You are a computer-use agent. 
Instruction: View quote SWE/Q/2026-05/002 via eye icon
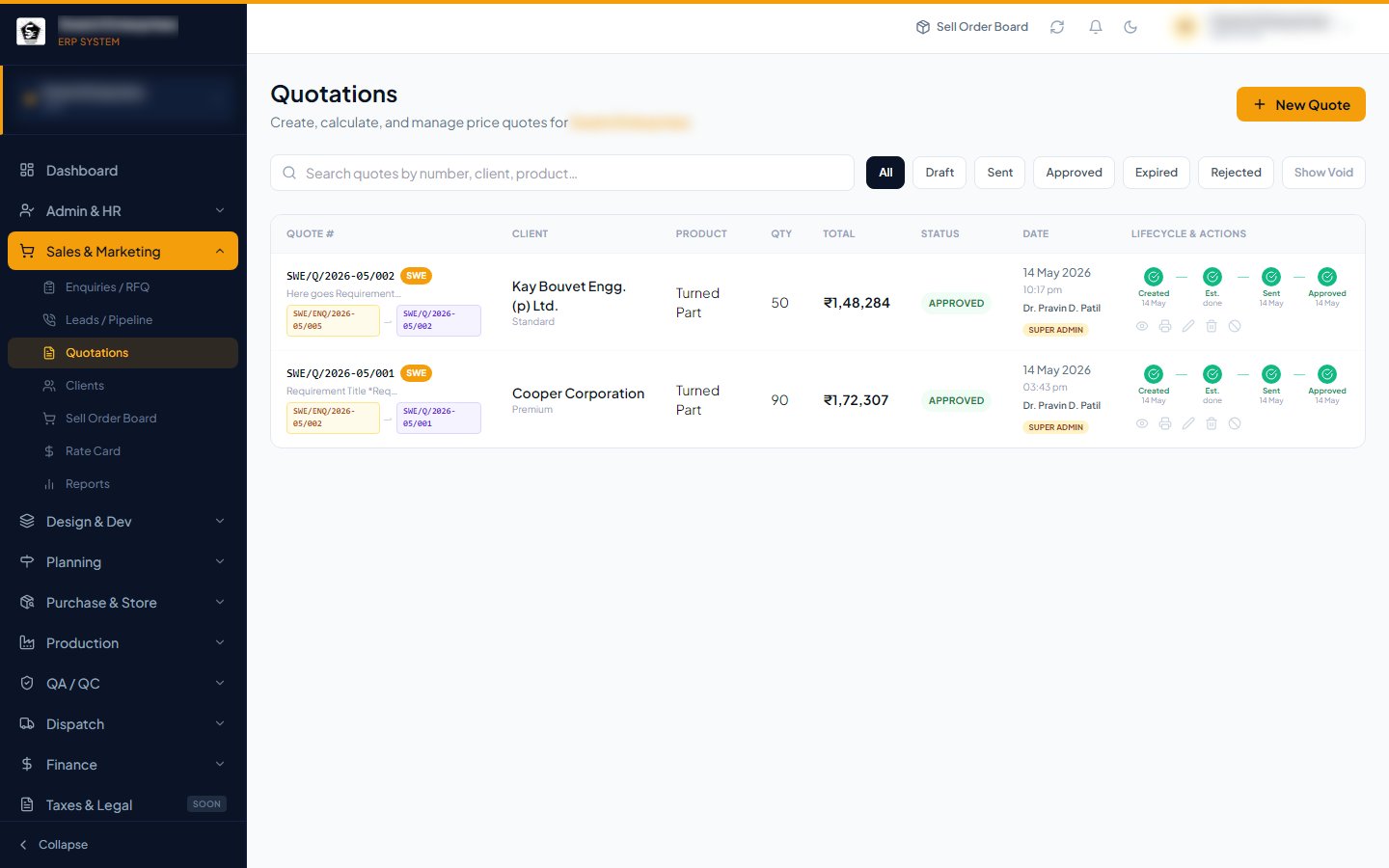tap(1142, 326)
